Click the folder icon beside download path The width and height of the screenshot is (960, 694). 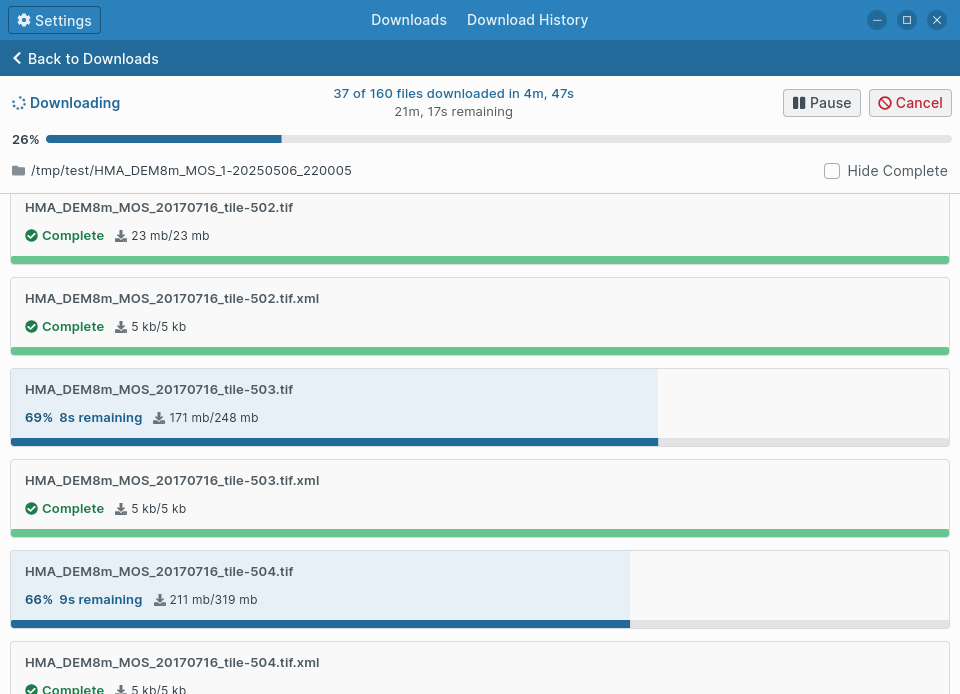(18, 171)
